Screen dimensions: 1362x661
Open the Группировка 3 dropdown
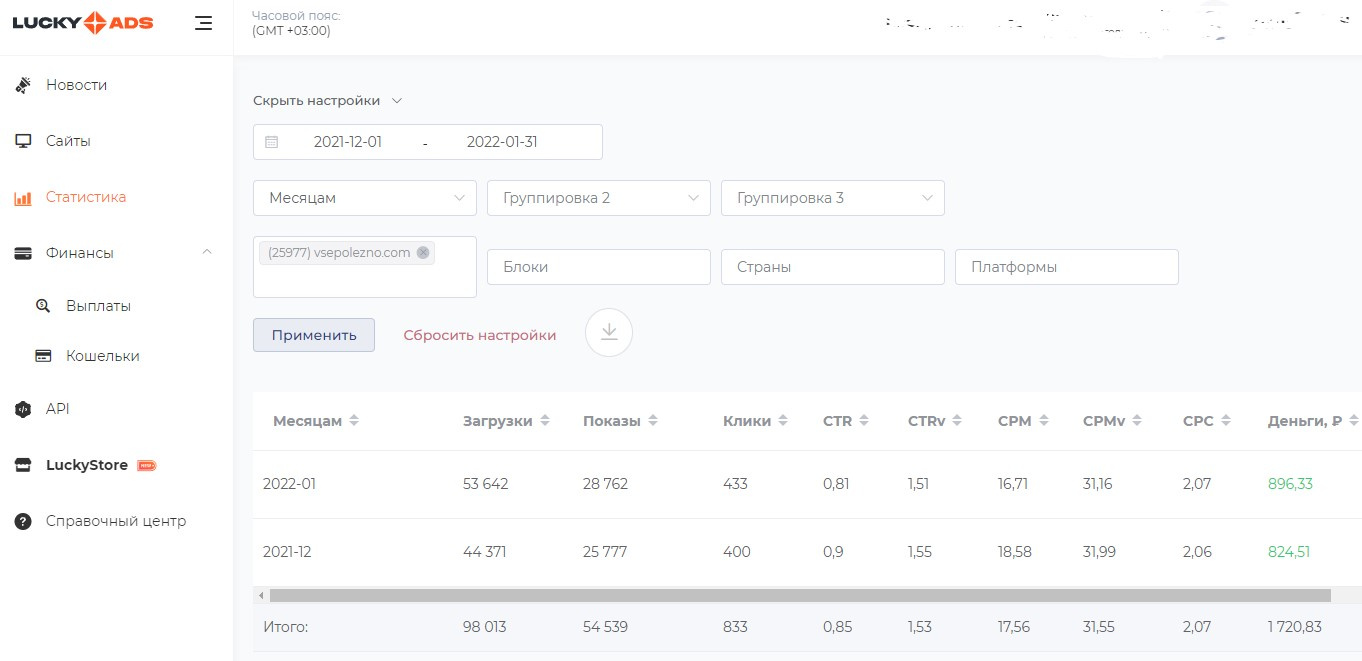832,198
